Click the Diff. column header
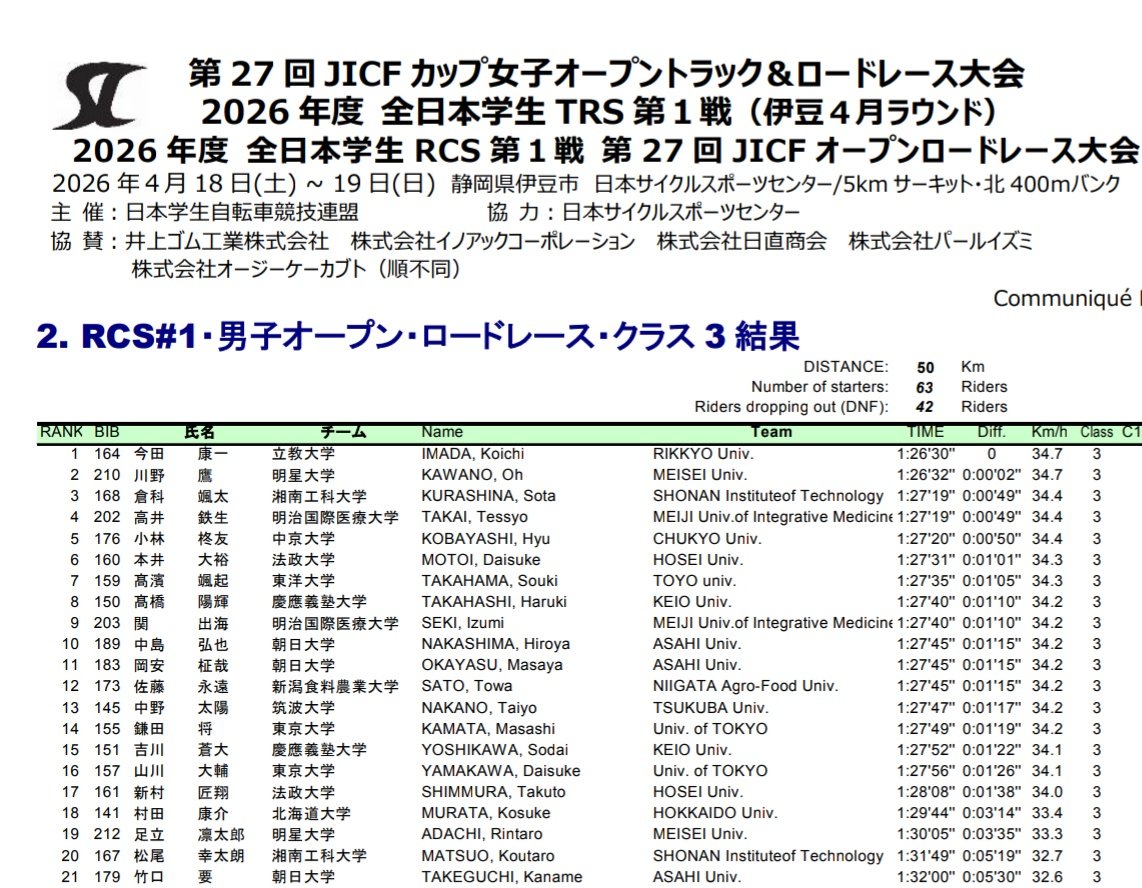 pos(991,432)
